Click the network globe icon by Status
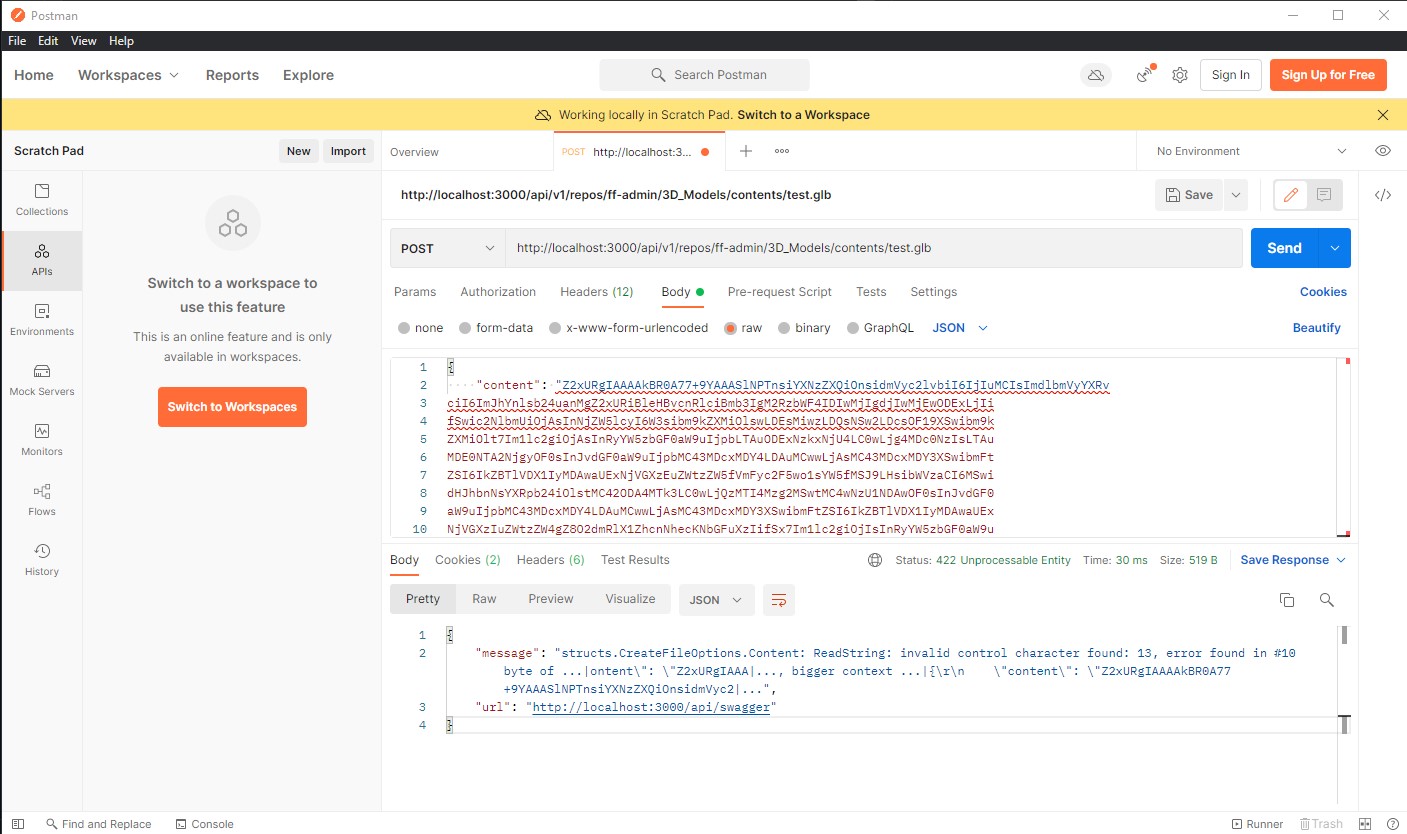 coord(875,560)
